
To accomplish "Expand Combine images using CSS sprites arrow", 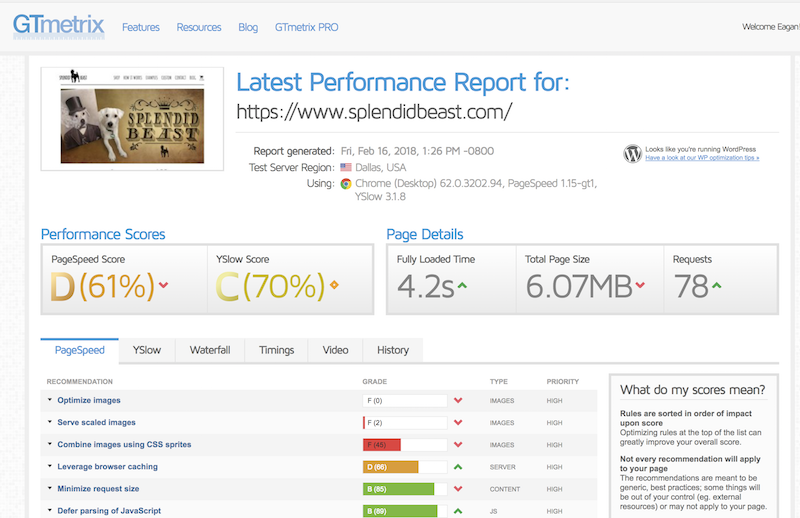I will click(x=49, y=443).
